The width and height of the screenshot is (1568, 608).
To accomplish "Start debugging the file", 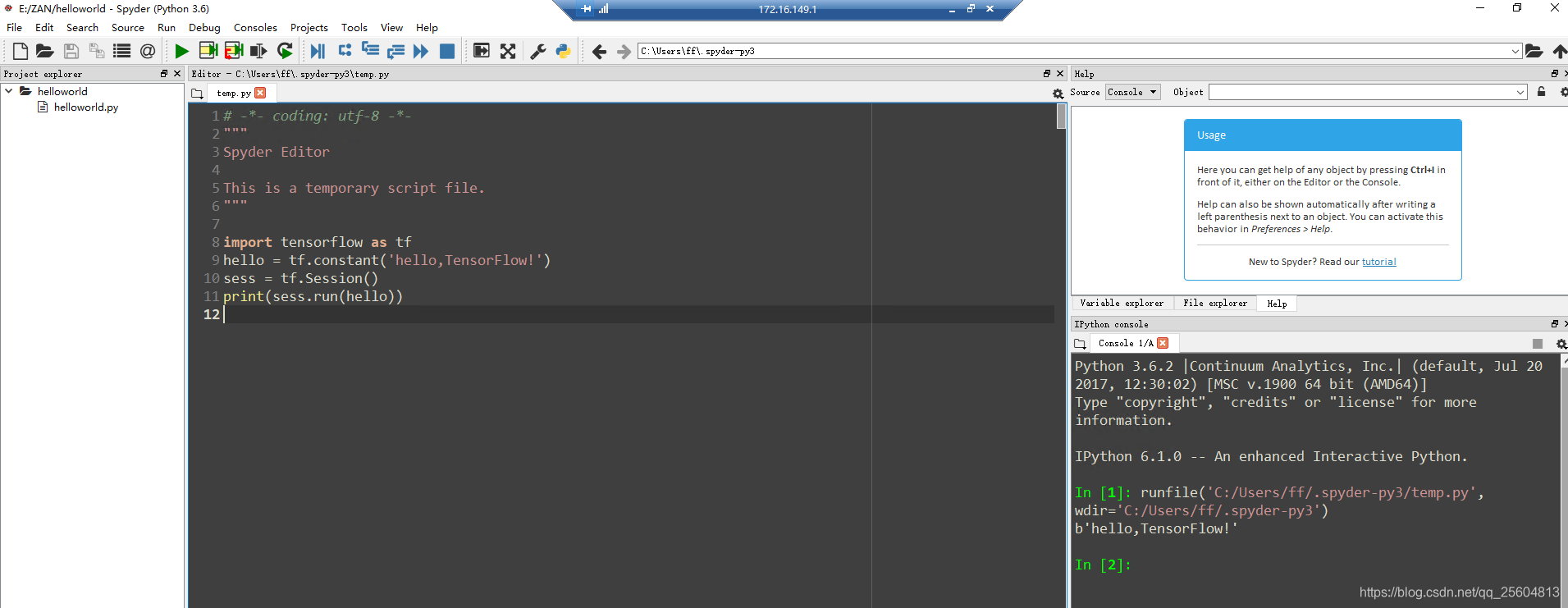I will click(x=318, y=51).
